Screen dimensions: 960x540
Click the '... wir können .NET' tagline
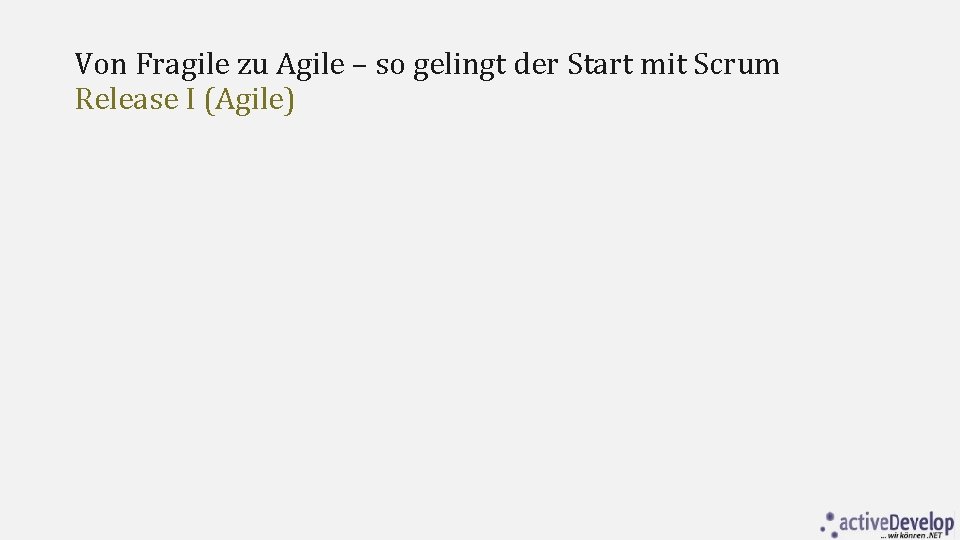[915, 536]
